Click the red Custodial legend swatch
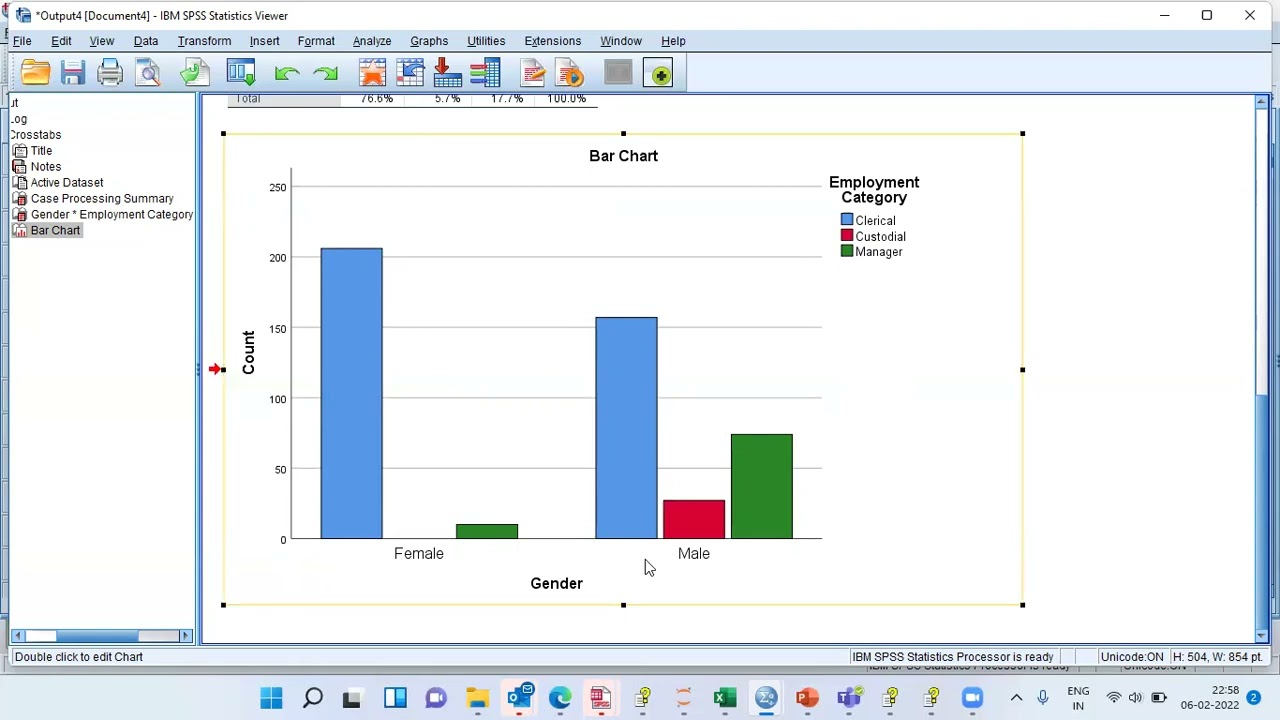Image resolution: width=1280 pixels, height=720 pixels. pyautogui.click(x=847, y=236)
